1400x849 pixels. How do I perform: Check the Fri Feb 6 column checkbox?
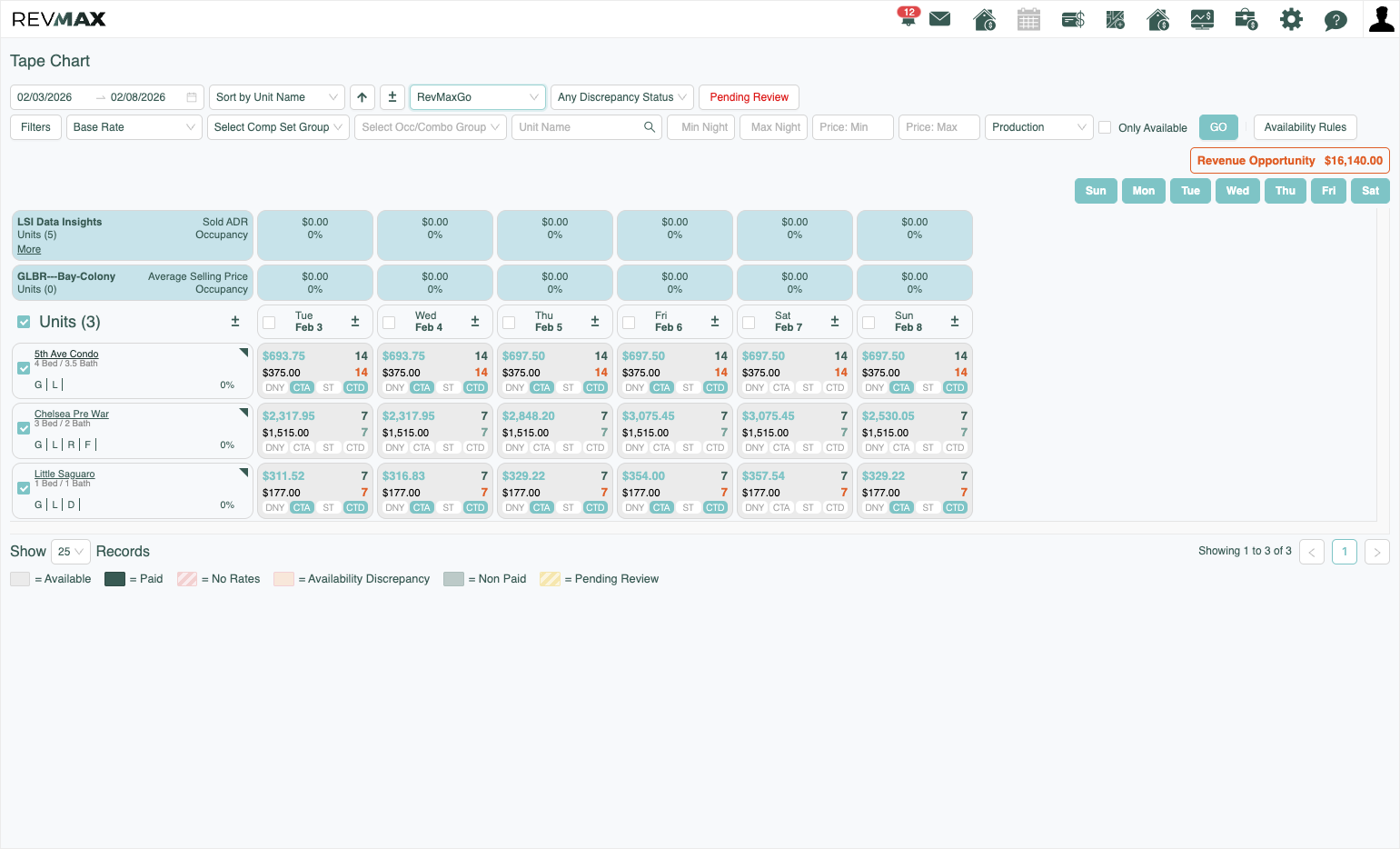pyautogui.click(x=629, y=323)
